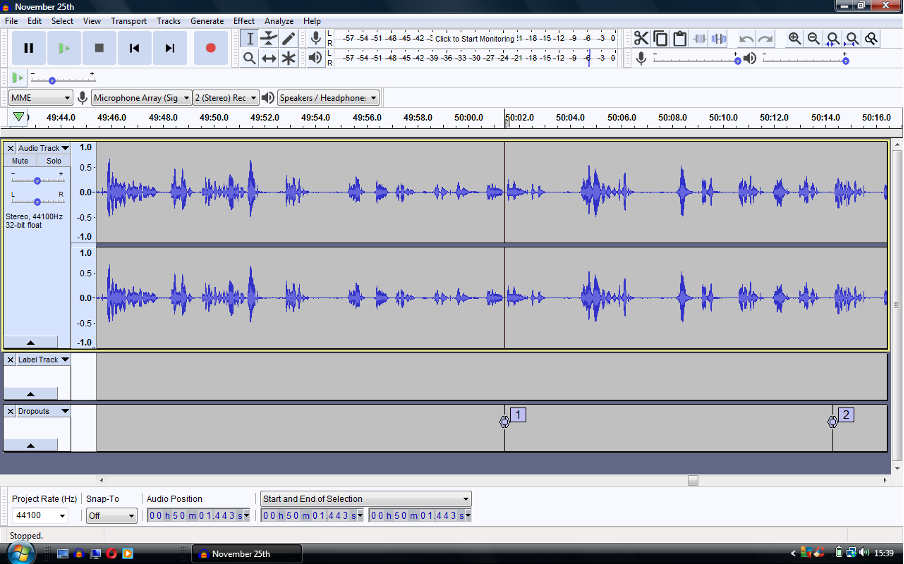Open the MME audio host dropdown

coord(40,97)
